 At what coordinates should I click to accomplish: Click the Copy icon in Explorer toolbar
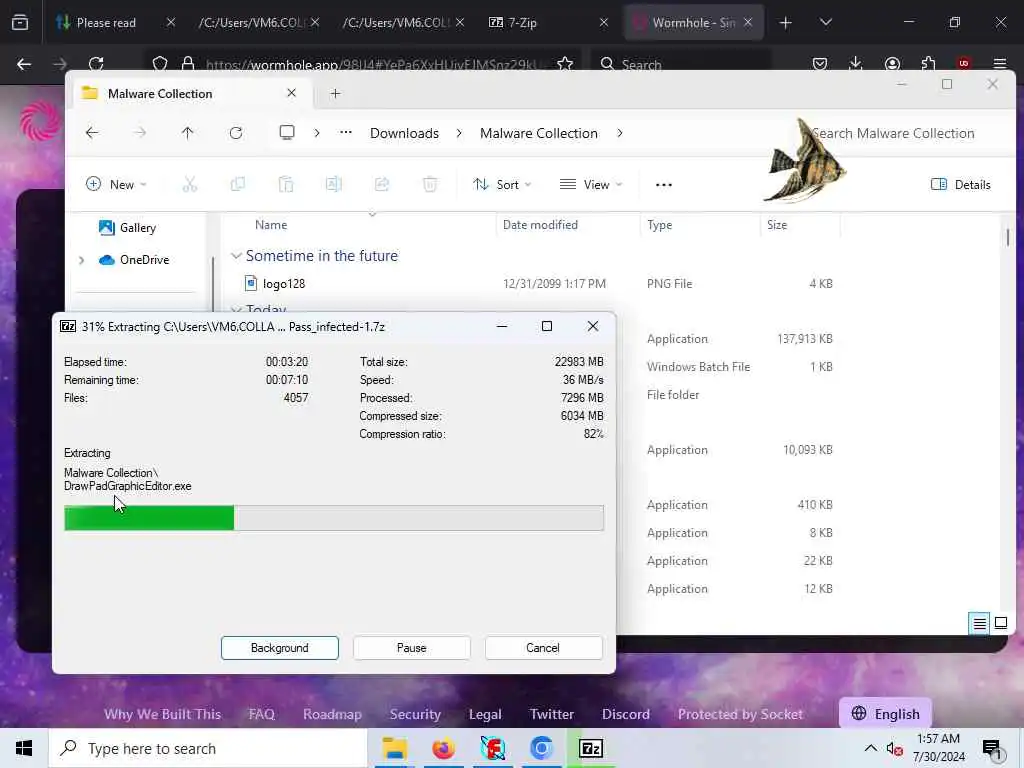(238, 185)
